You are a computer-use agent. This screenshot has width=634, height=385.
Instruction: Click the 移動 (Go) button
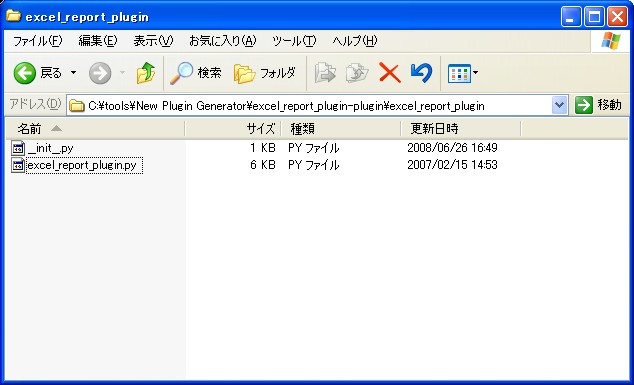coord(598,106)
